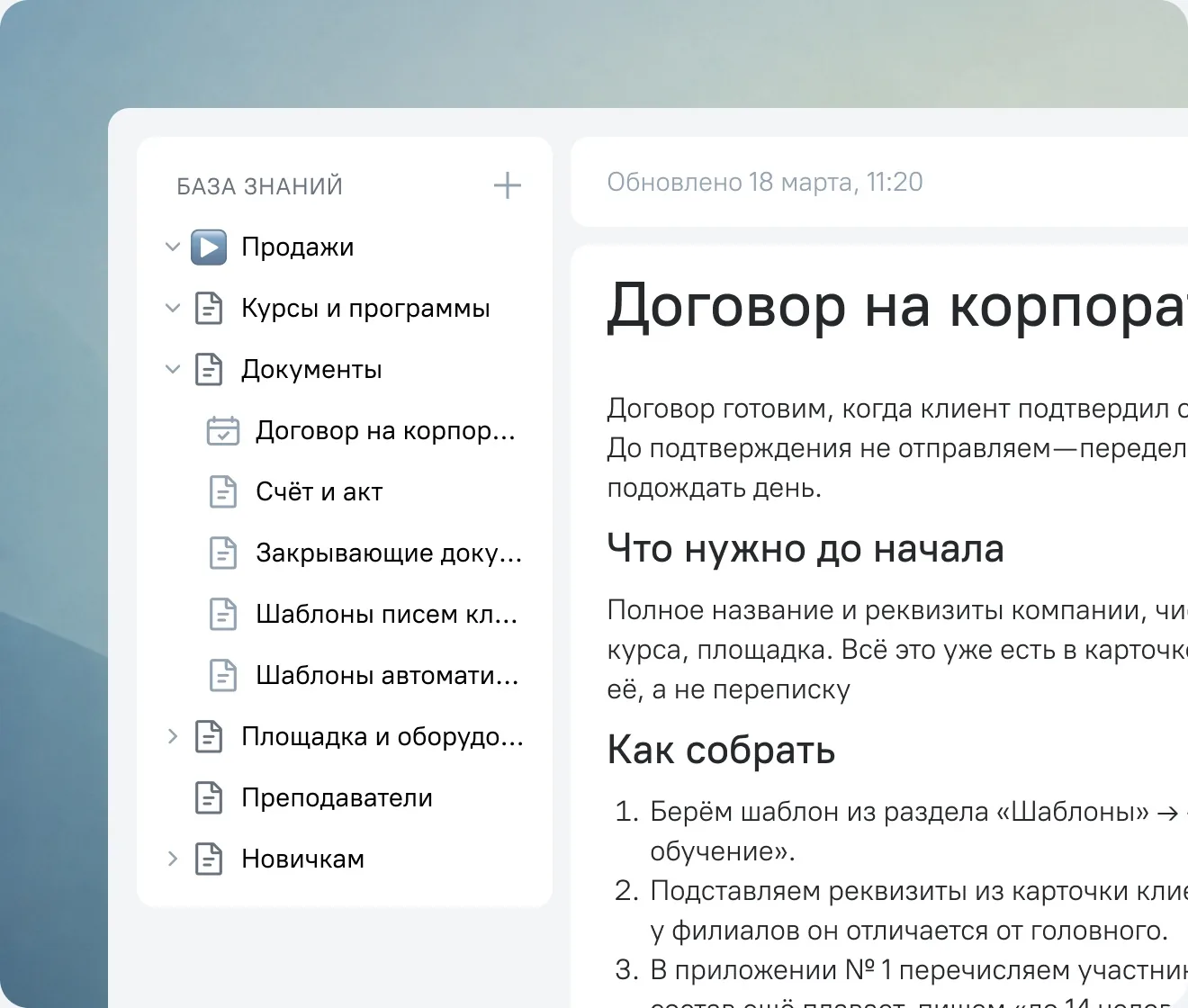Click the БАЗА ЗНАНИЙ sidebar header
1188x1008 pixels.
coord(260,186)
